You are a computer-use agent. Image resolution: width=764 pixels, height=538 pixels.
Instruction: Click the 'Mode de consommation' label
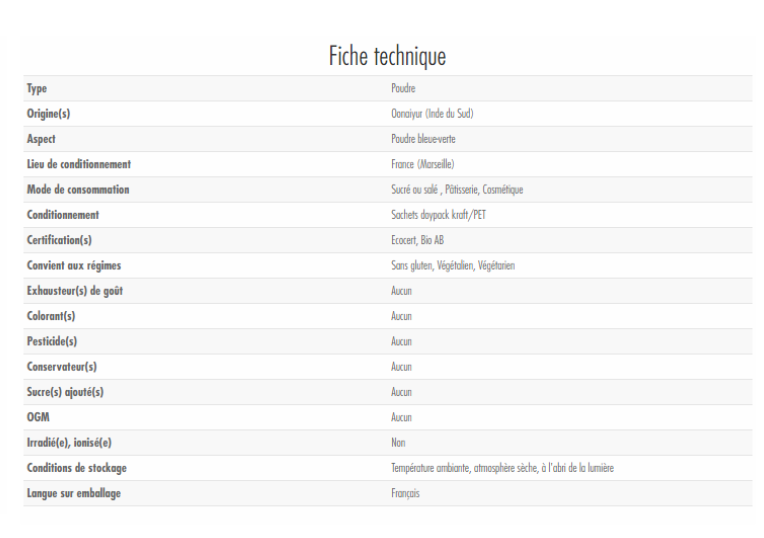pyautogui.click(x=78, y=190)
